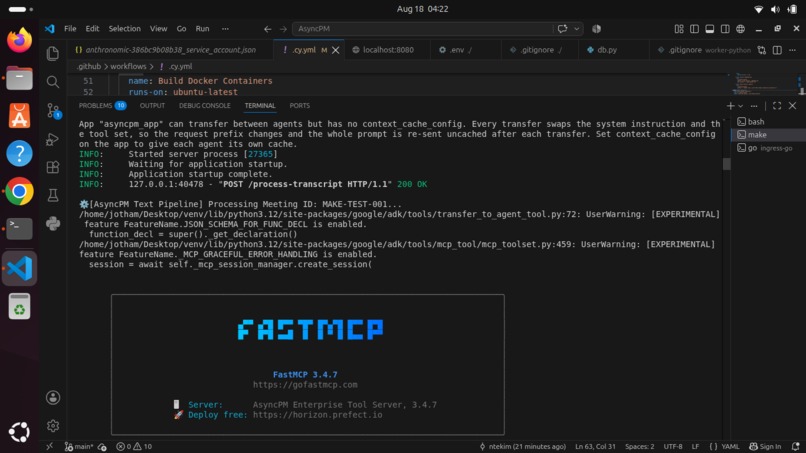Toggle the secondary side bar
The width and height of the screenshot is (806, 453).
pos(725,29)
